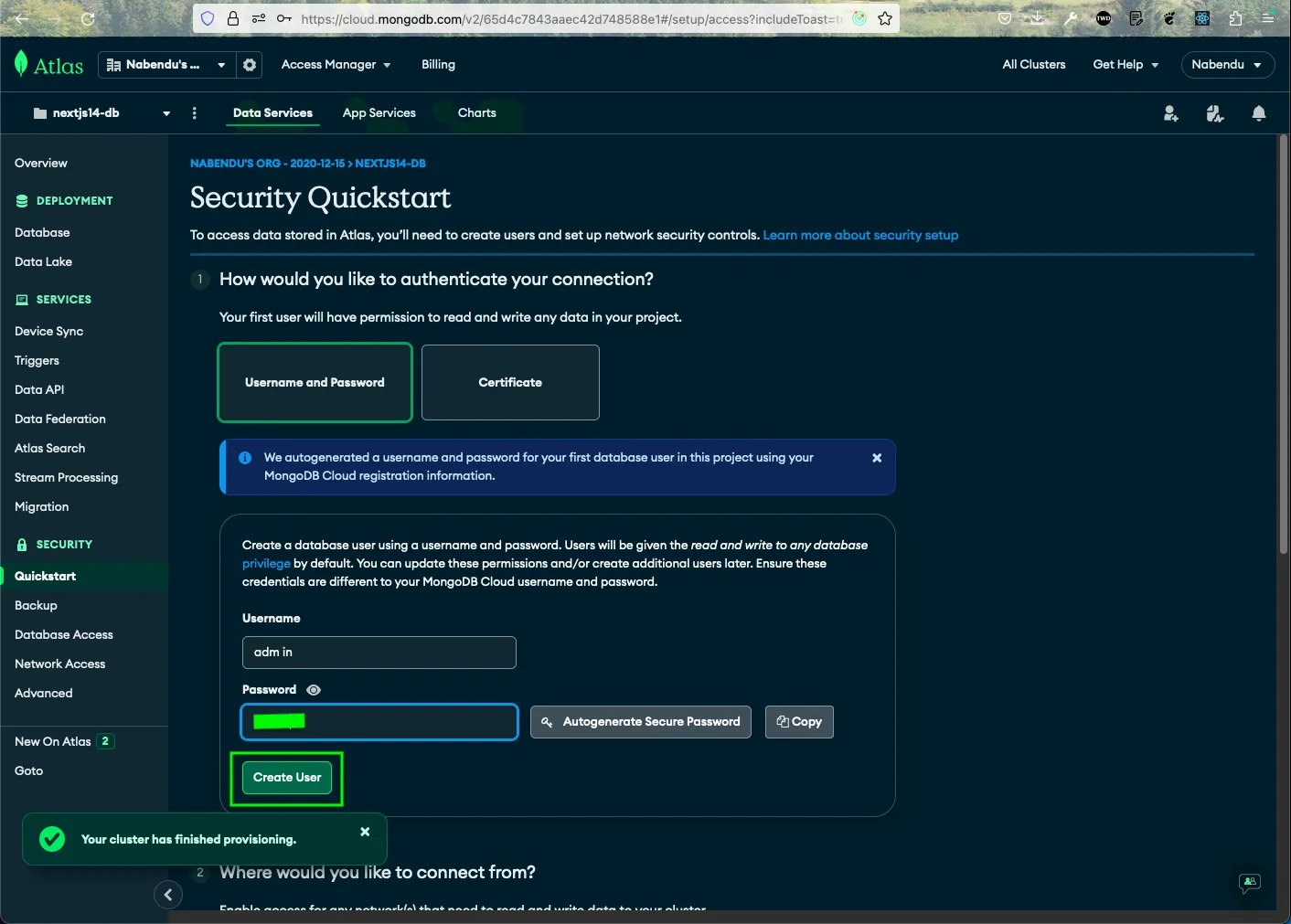Open project options three-dot menu
1291x924 pixels.
click(x=194, y=113)
